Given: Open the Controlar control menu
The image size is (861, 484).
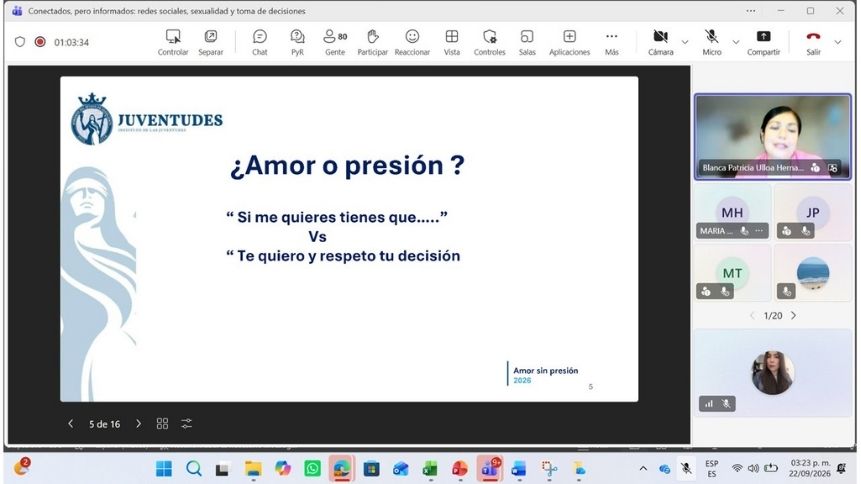Looking at the screenshot, I should [173, 42].
